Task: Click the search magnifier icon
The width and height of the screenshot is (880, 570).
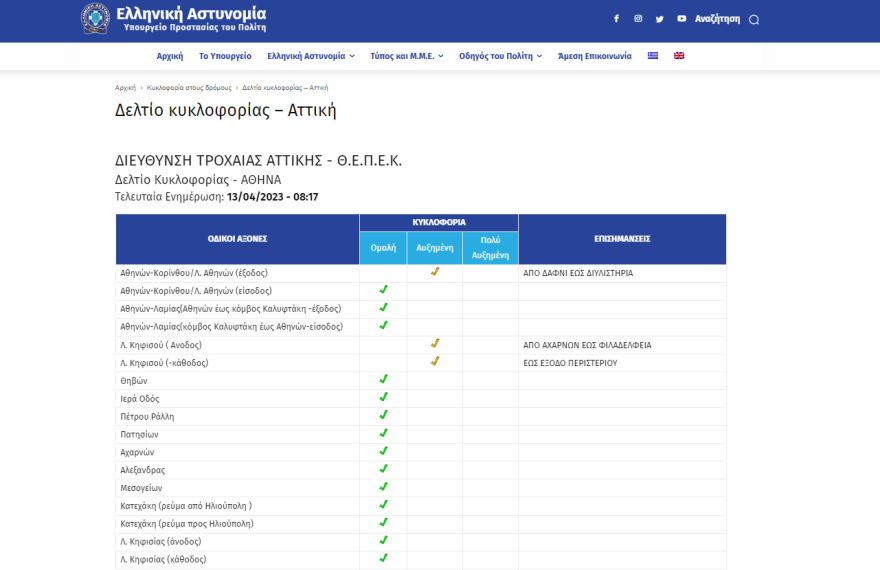Action: [754, 20]
